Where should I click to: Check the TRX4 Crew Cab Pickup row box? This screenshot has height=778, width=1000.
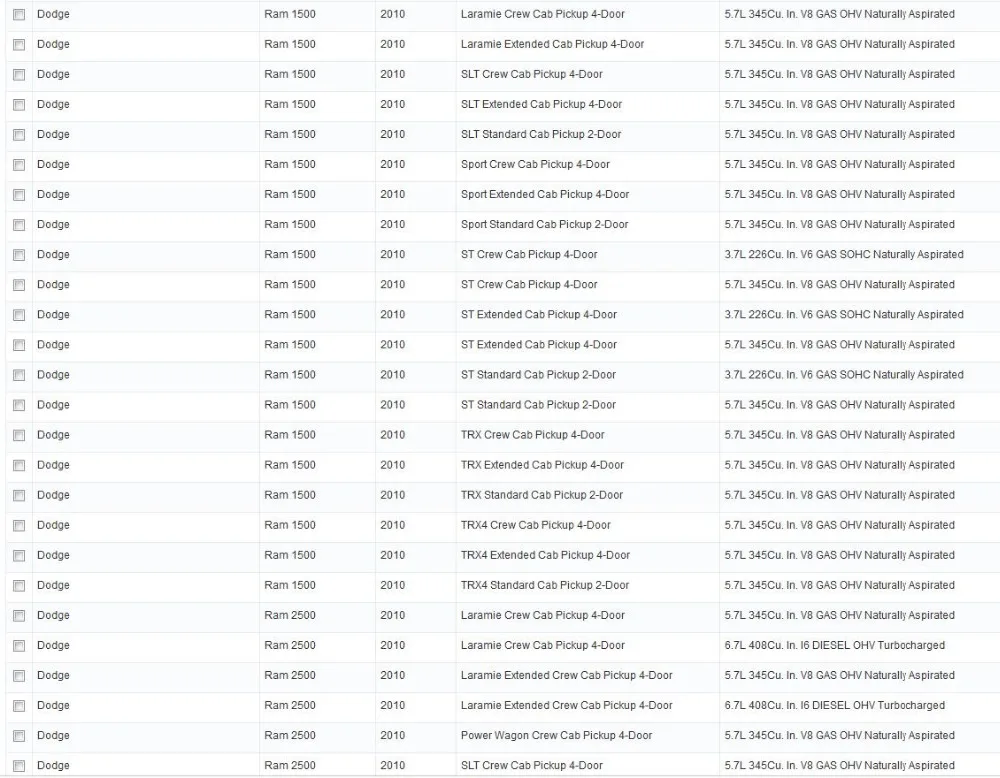click(x=19, y=525)
